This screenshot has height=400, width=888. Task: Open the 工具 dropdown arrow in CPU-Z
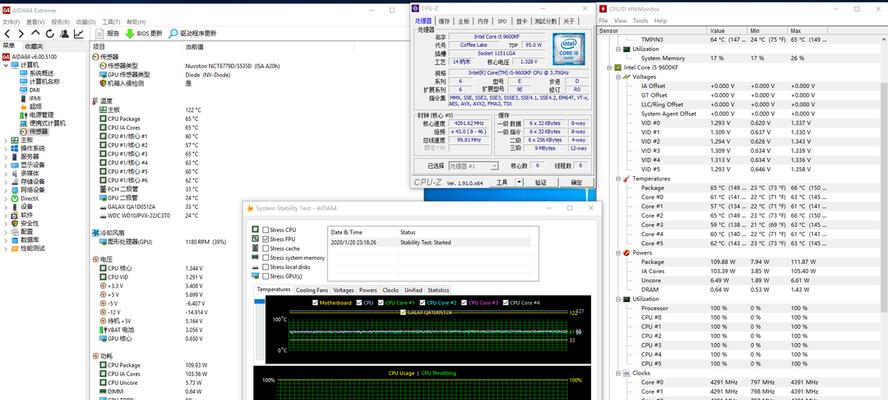pos(519,182)
